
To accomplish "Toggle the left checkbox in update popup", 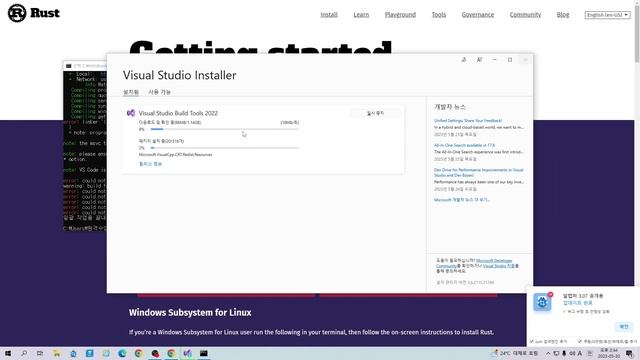I will click(x=531, y=341).
